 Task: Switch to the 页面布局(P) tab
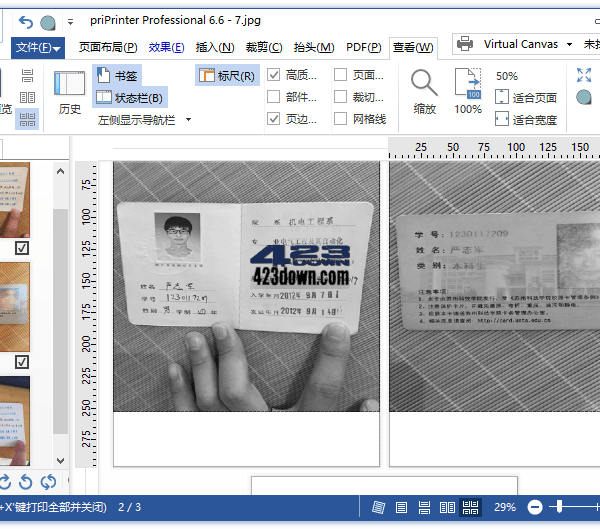click(x=108, y=47)
